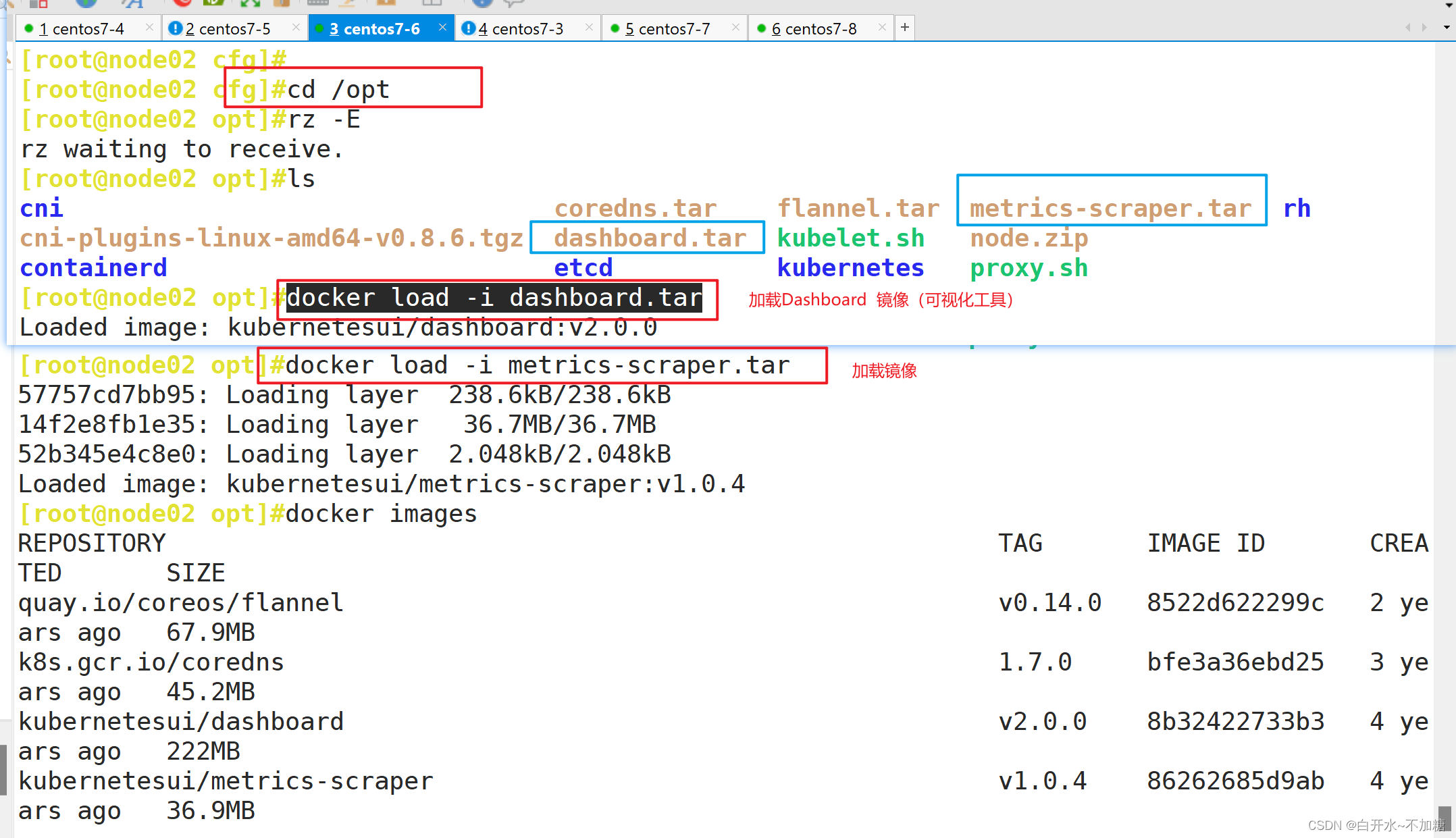Screen dimensions: 1456x838
Task: Open the 4 centos7-3 session tab
Action: [x=527, y=28]
